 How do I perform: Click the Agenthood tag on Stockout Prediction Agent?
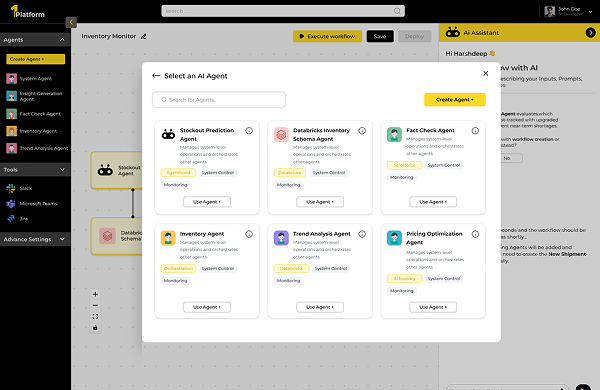[x=178, y=173]
